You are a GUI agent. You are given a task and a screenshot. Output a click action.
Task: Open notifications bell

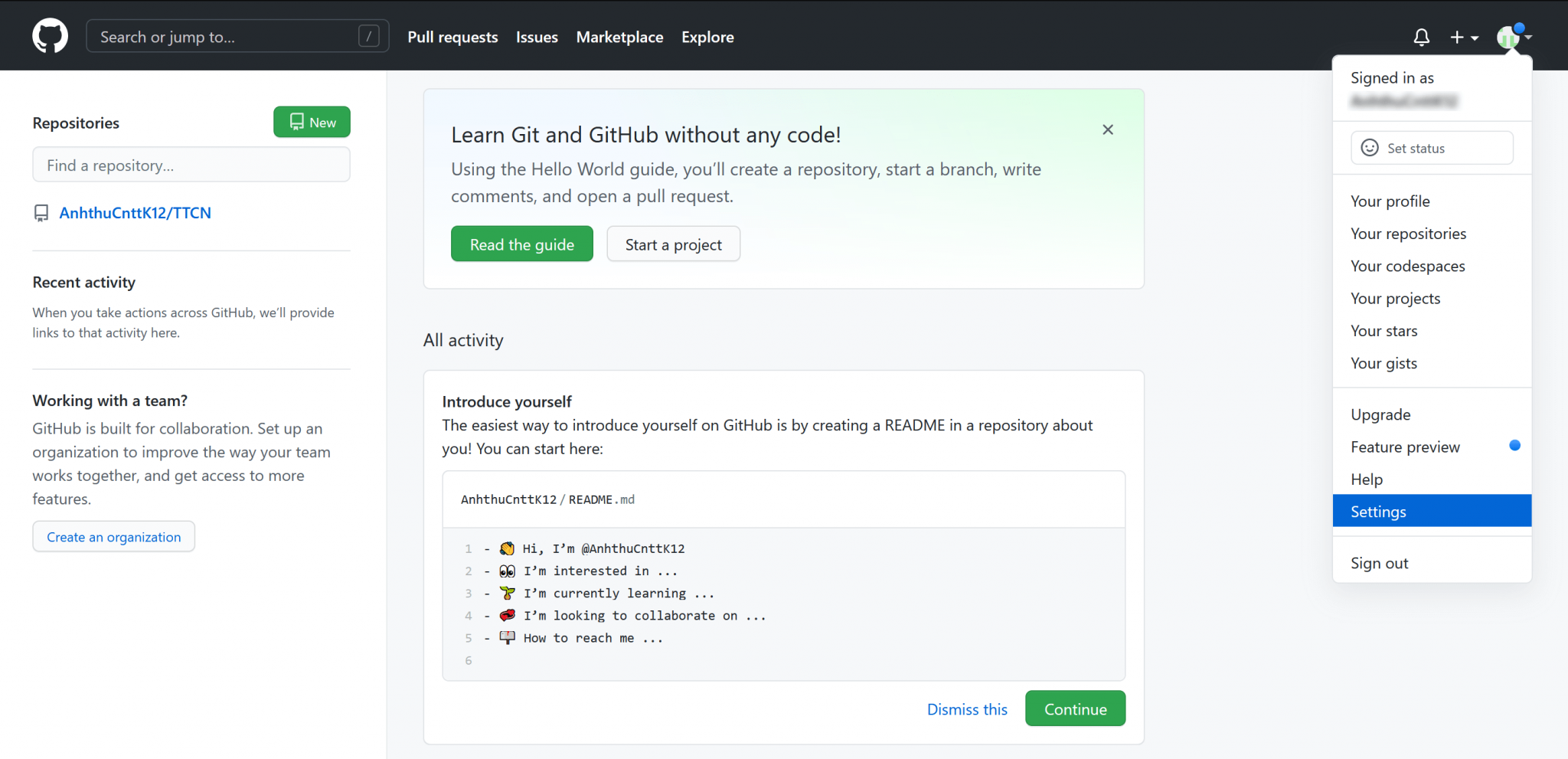click(1422, 37)
